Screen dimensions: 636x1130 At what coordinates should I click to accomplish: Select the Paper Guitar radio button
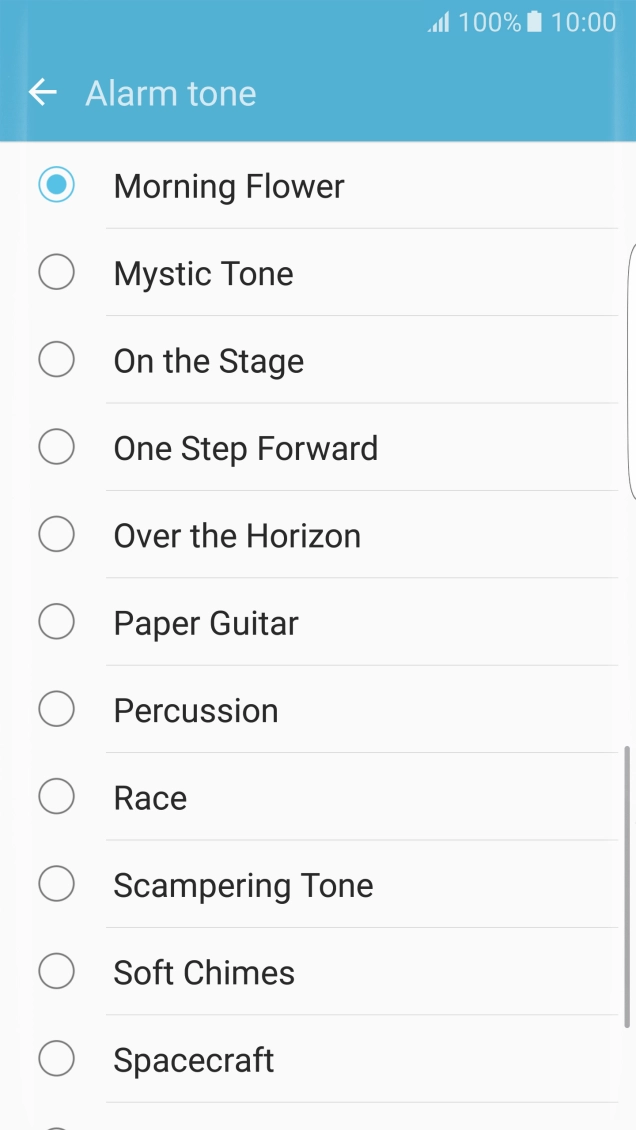57,621
